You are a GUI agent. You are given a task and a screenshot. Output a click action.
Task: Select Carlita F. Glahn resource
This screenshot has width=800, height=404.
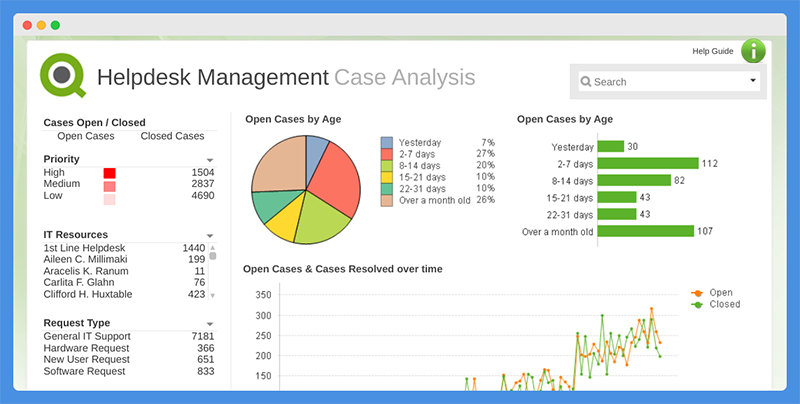(124, 282)
